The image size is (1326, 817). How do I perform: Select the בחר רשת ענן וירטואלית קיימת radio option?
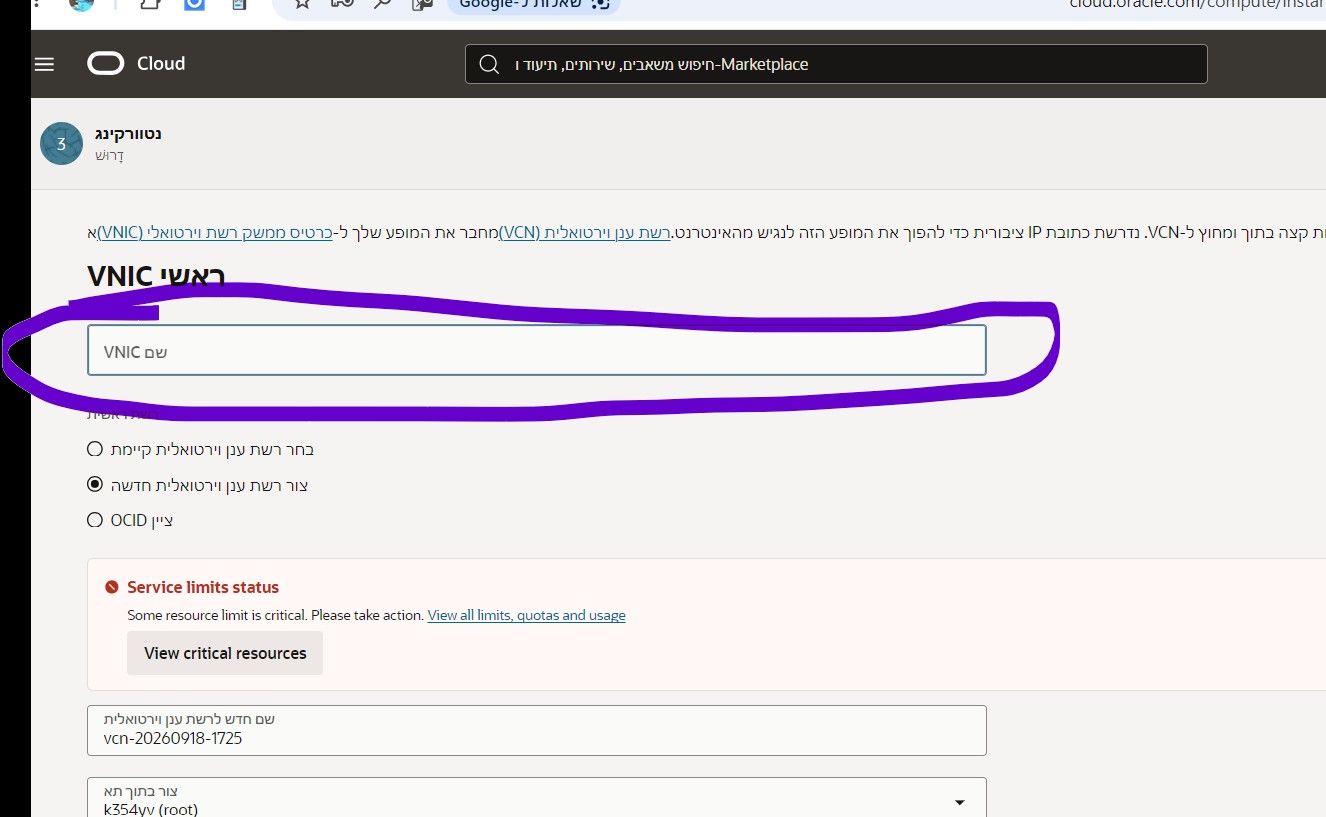coord(95,449)
